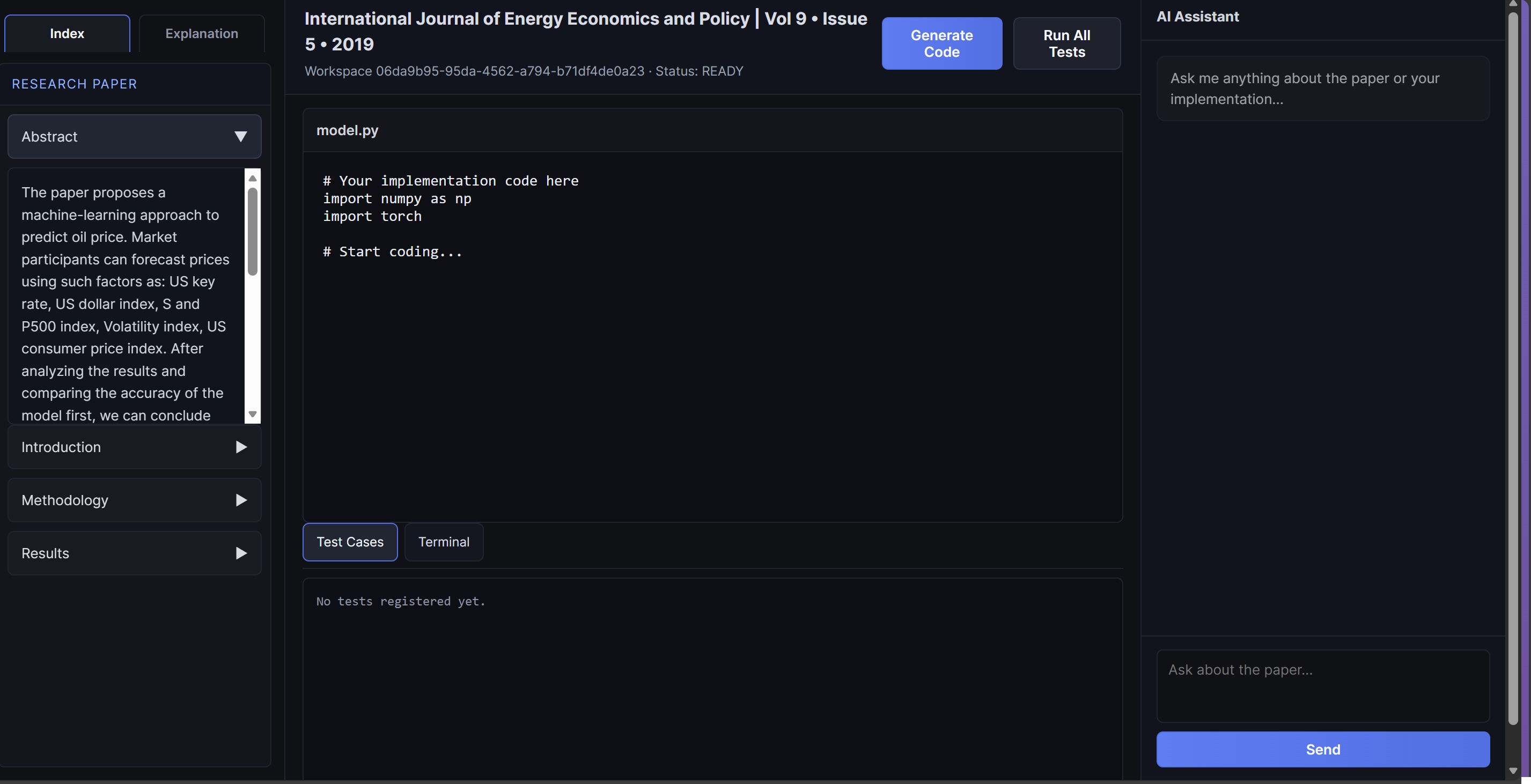Focus the 'Ask about the paper' input field

click(x=1322, y=685)
